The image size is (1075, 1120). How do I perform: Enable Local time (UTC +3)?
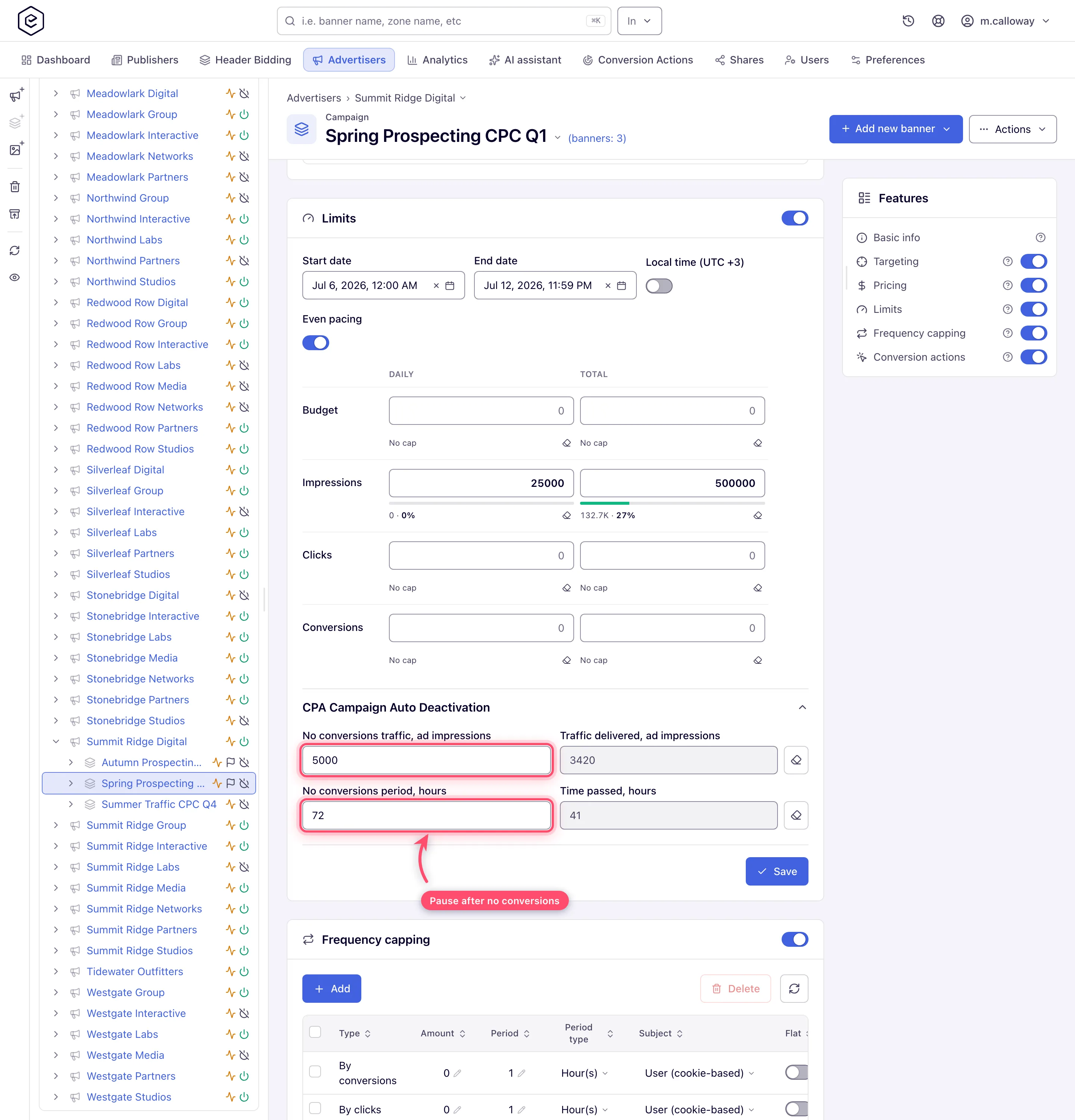point(658,286)
